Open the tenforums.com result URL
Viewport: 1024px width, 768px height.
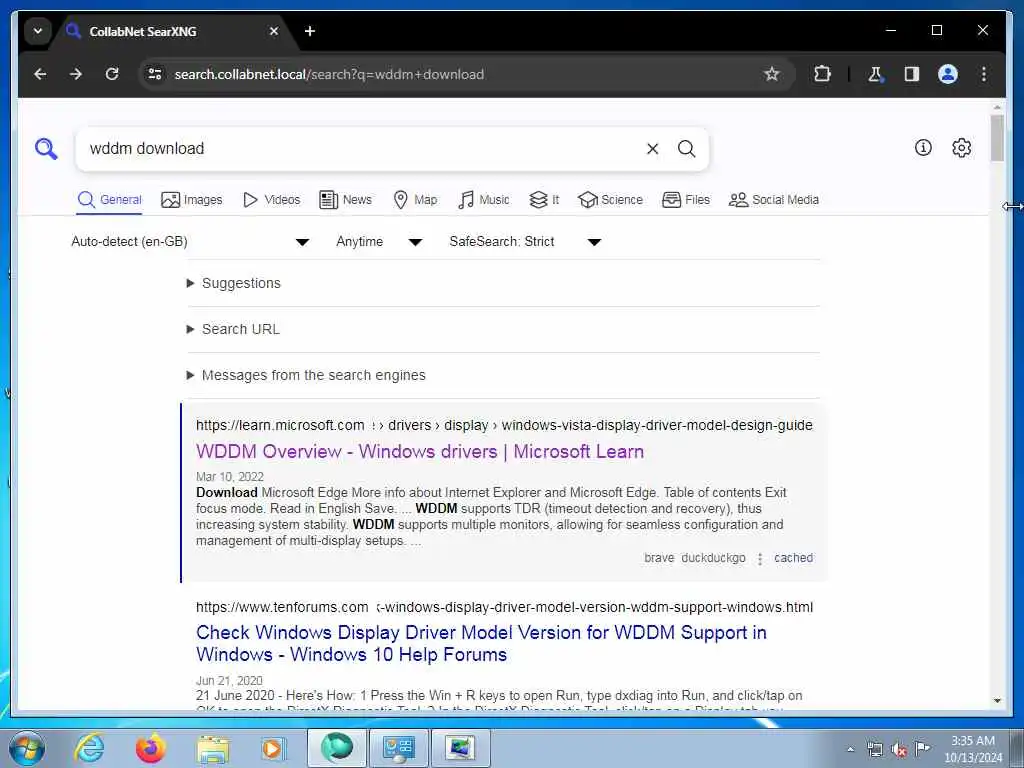[504, 607]
